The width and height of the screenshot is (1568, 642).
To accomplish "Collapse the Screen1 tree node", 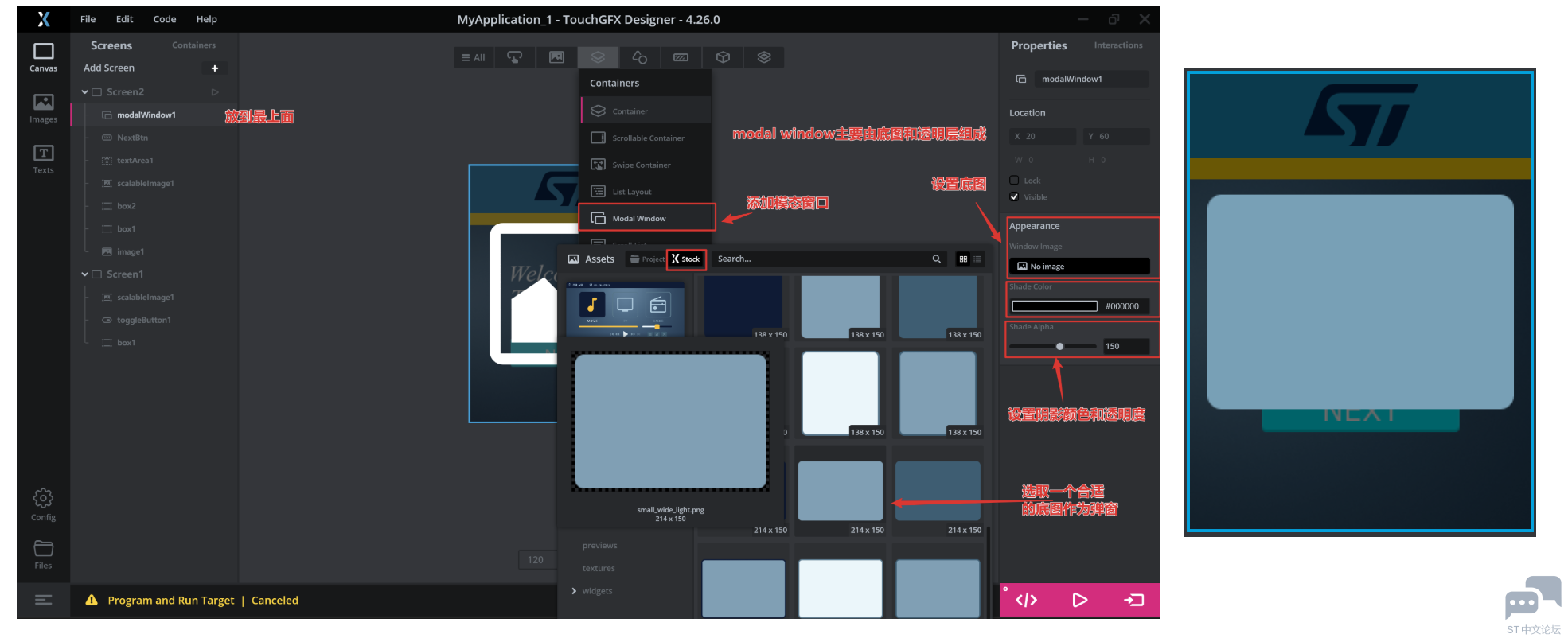I will point(85,274).
